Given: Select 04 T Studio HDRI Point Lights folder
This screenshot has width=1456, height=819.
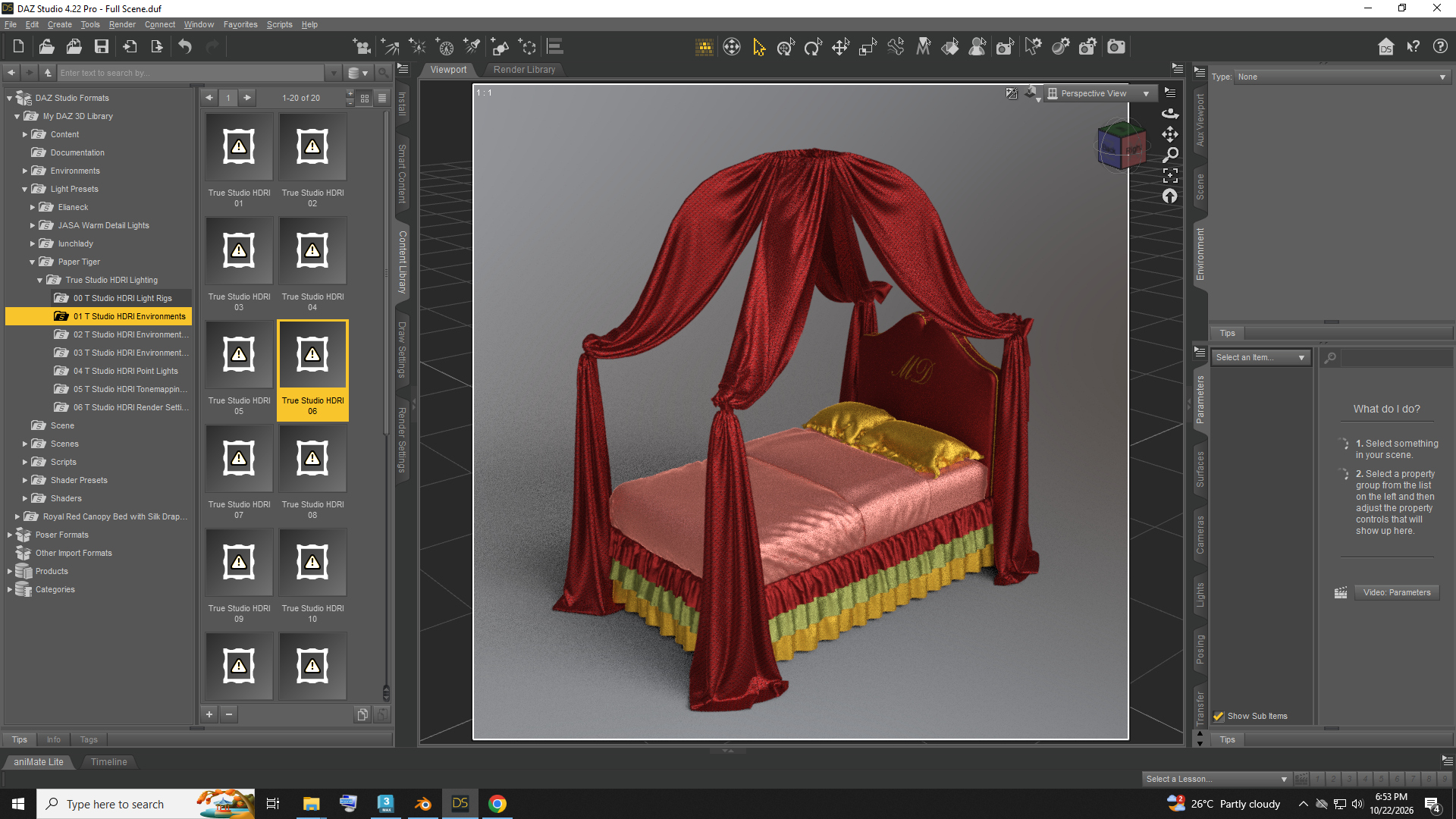Looking at the screenshot, I should 125,371.
